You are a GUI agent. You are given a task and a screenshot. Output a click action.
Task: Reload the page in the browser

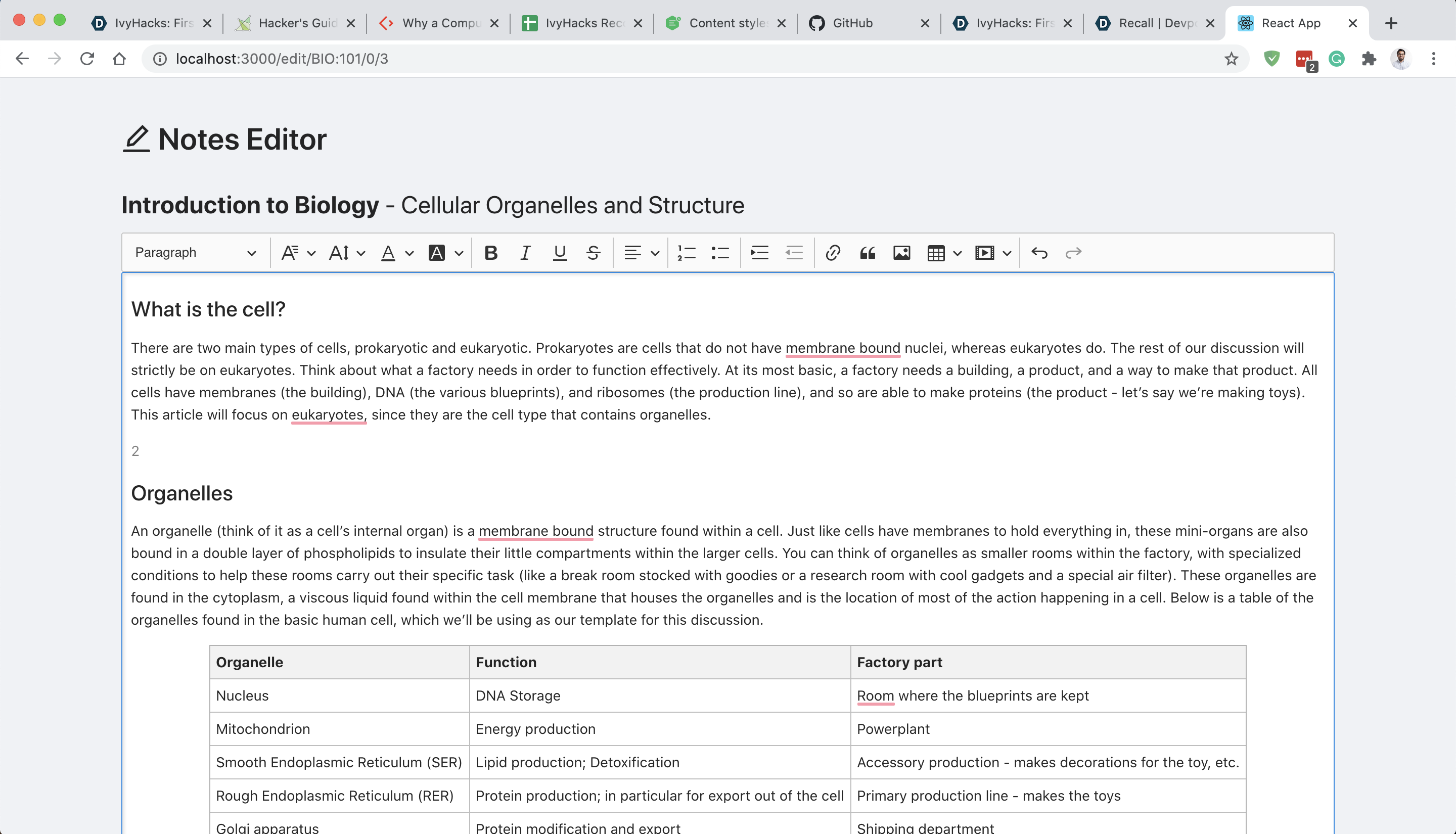click(87, 59)
